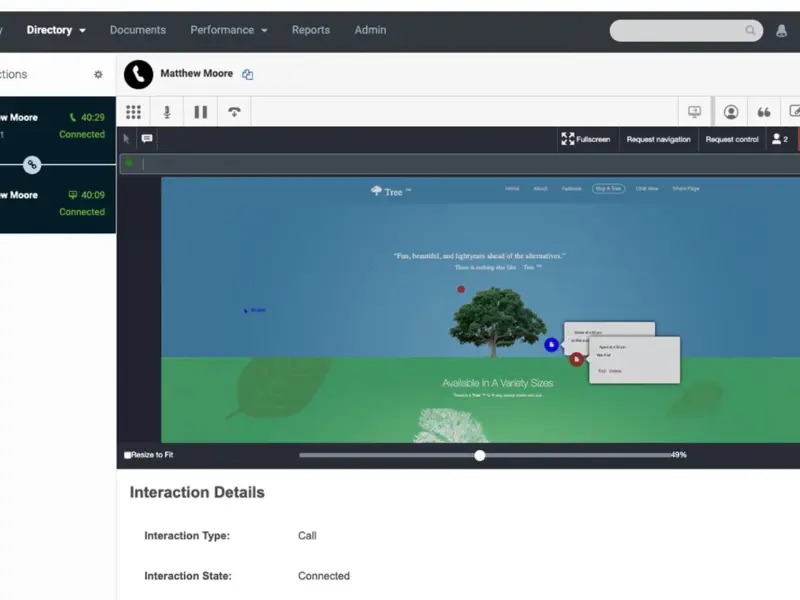
Task: Click the red annotation marker on the popup
Action: (577, 359)
